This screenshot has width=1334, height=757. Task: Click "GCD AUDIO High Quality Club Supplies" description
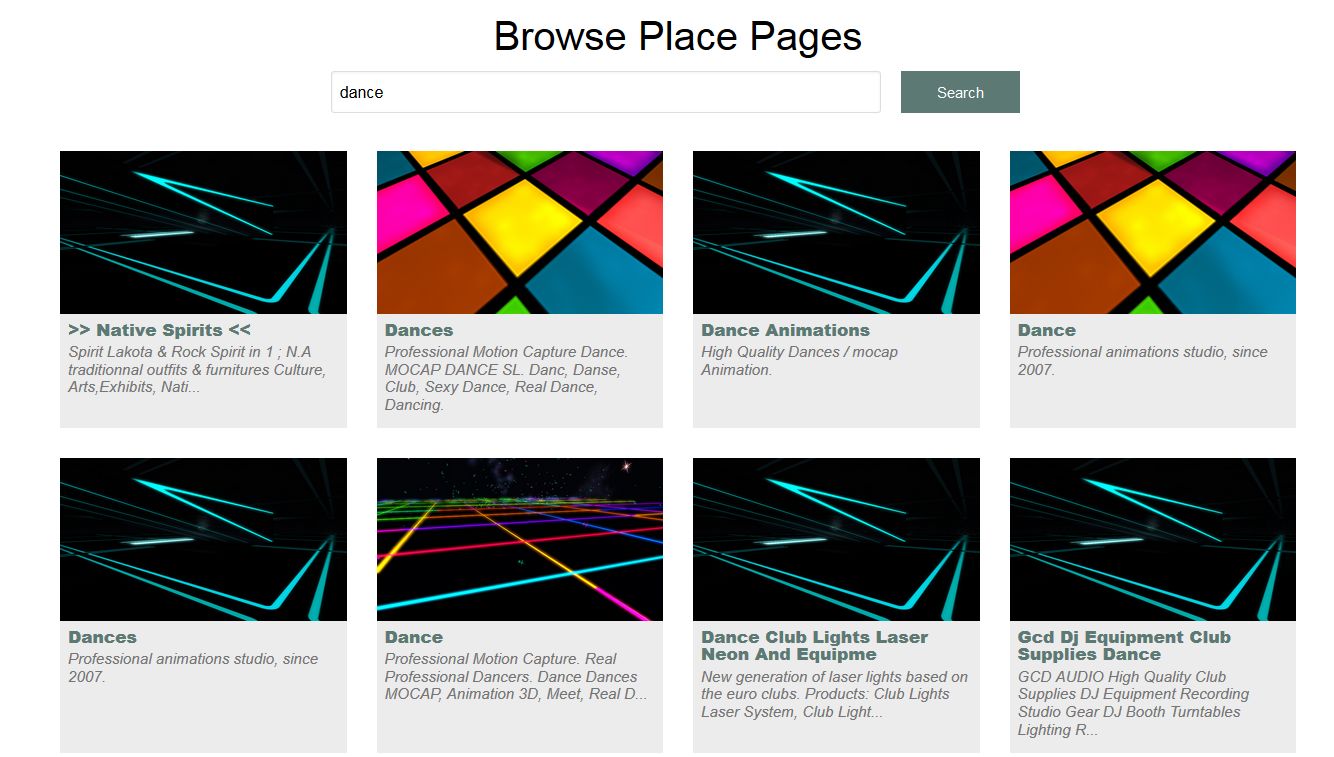point(1133,703)
